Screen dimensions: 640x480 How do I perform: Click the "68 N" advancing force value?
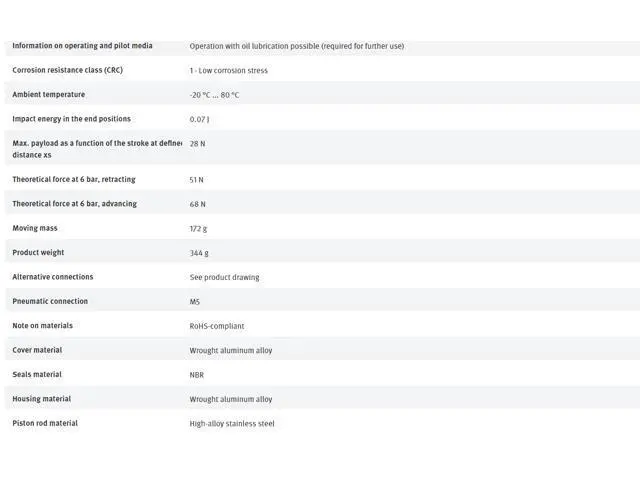[197, 204]
